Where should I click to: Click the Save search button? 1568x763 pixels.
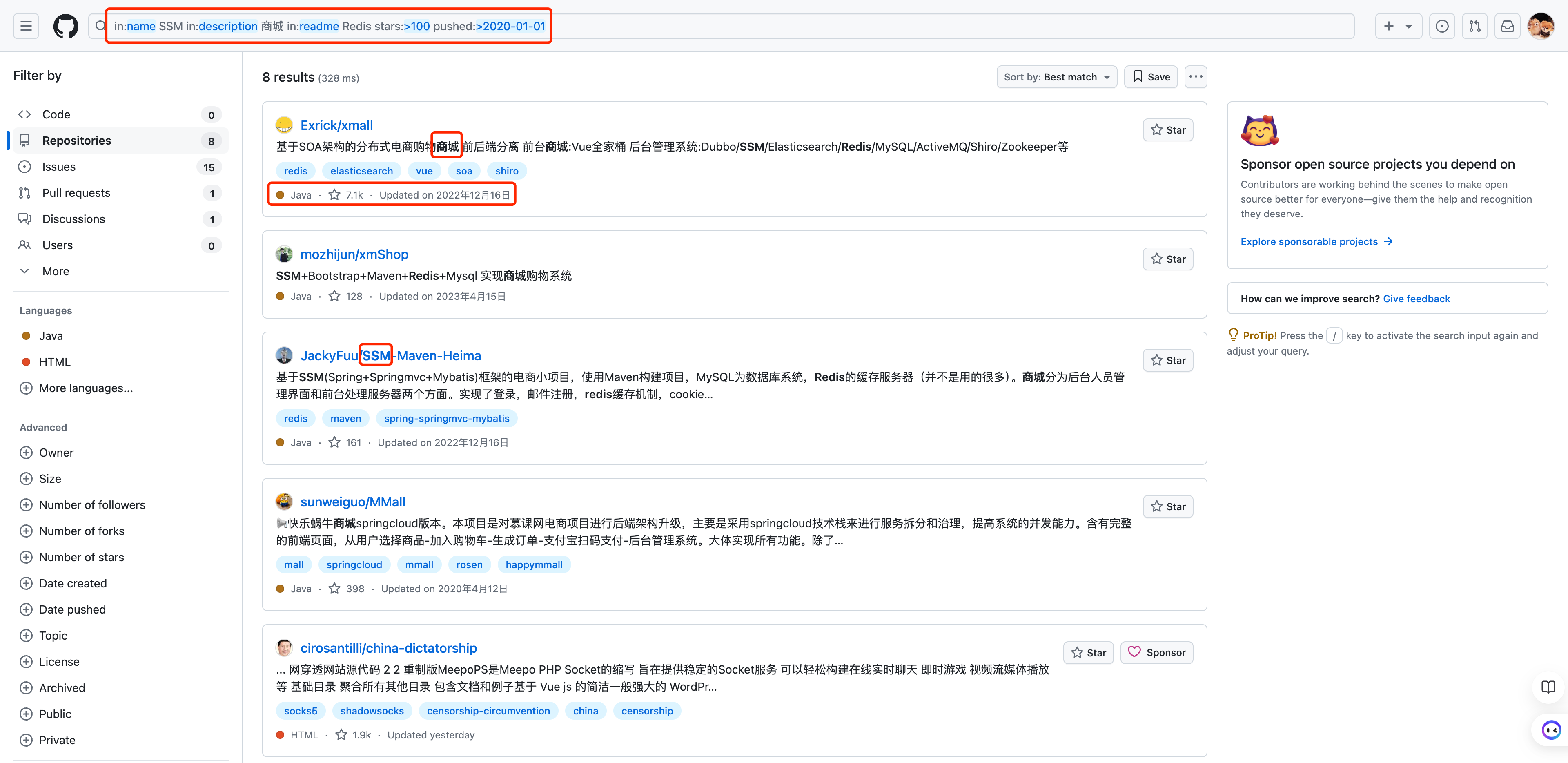click(1150, 77)
